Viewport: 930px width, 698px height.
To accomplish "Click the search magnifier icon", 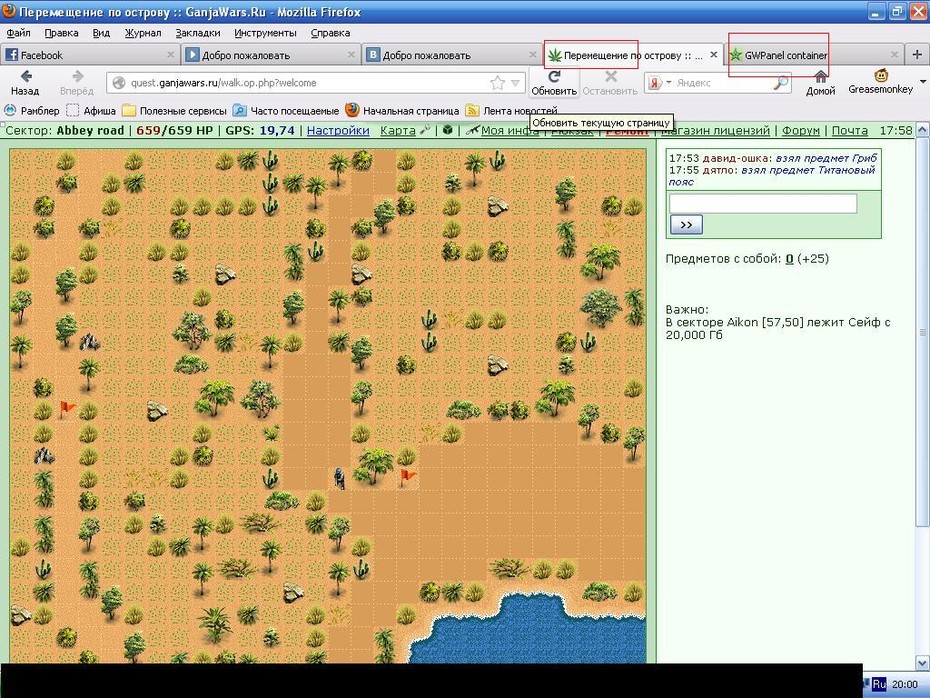I will tap(781, 82).
